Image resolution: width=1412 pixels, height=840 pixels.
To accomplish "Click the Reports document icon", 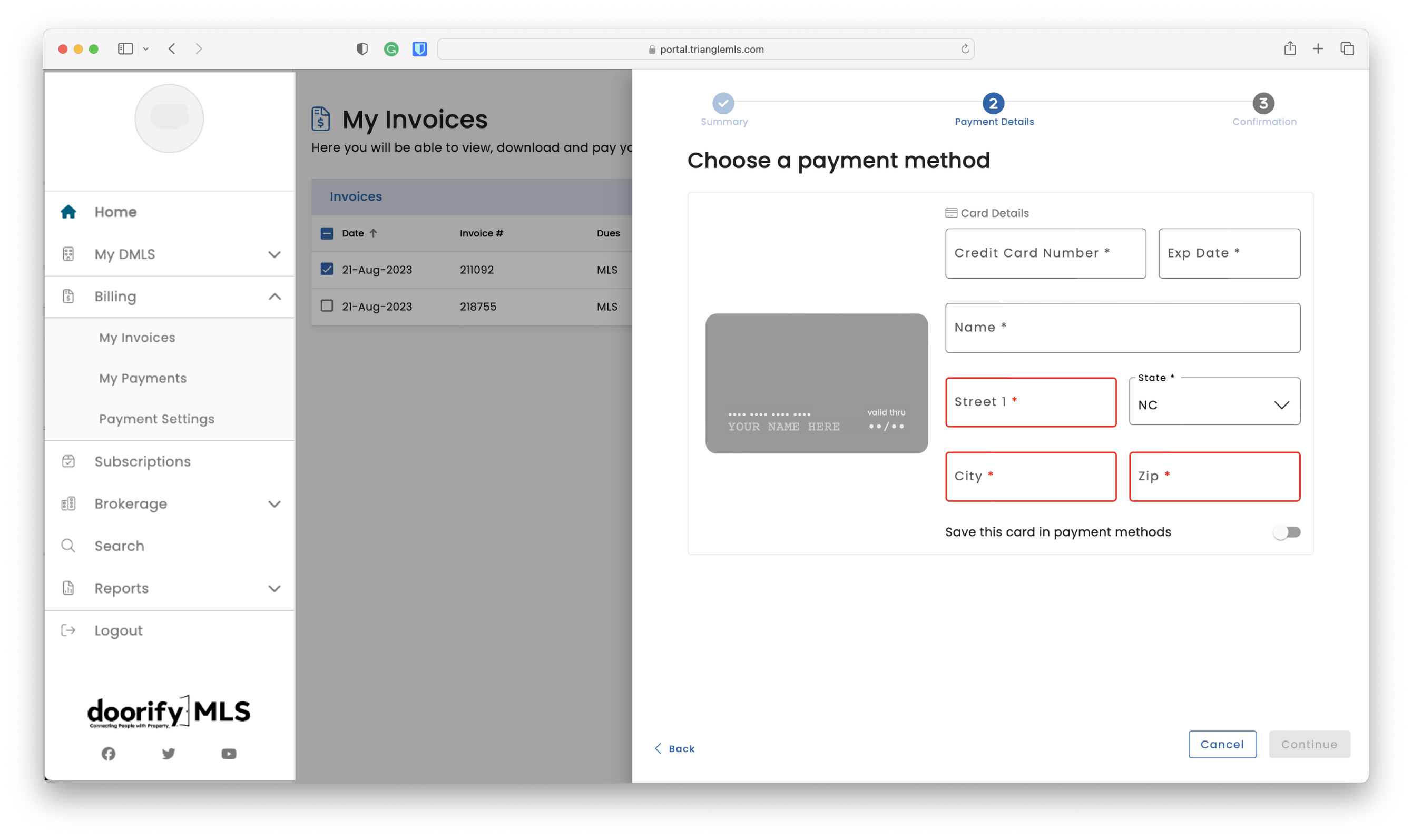I will point(68,588).
